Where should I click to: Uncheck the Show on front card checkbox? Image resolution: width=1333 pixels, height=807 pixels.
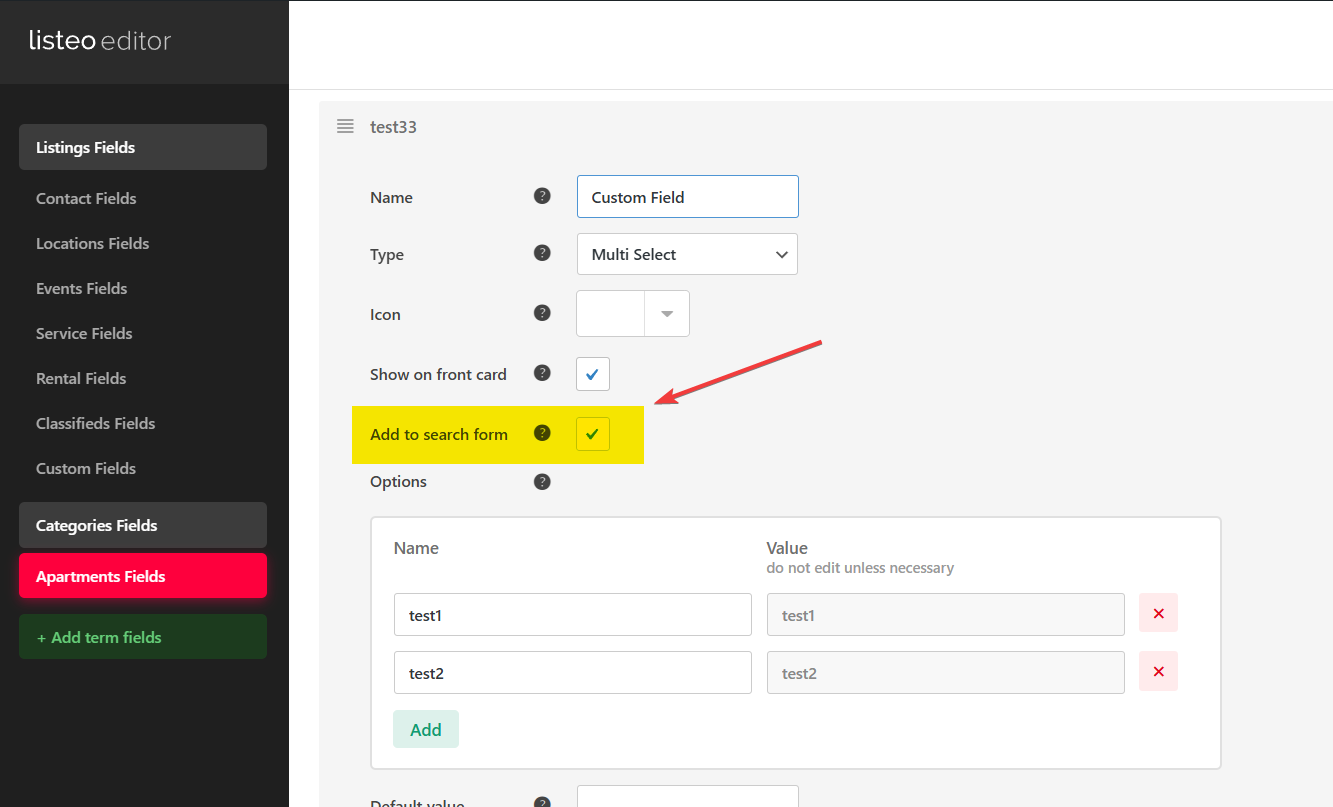coord(592,374)
